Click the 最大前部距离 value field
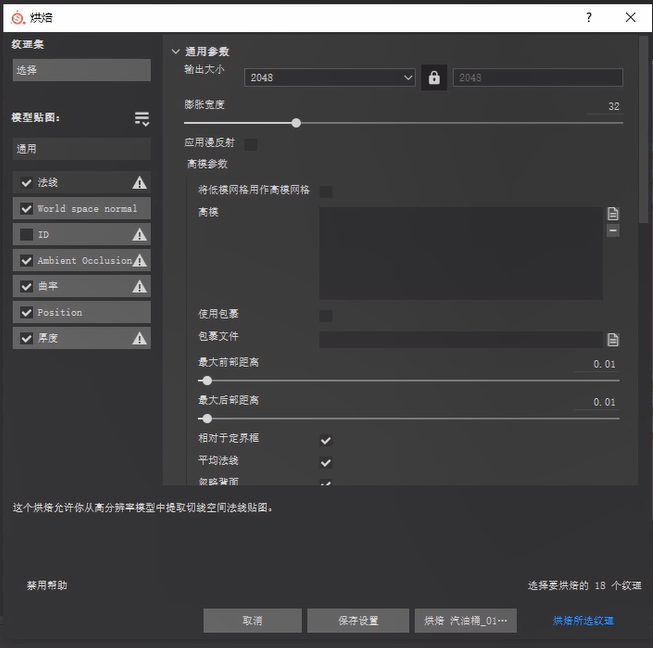Image resolution: width=653 pixels, height=648 pixels. coord(598,365)
